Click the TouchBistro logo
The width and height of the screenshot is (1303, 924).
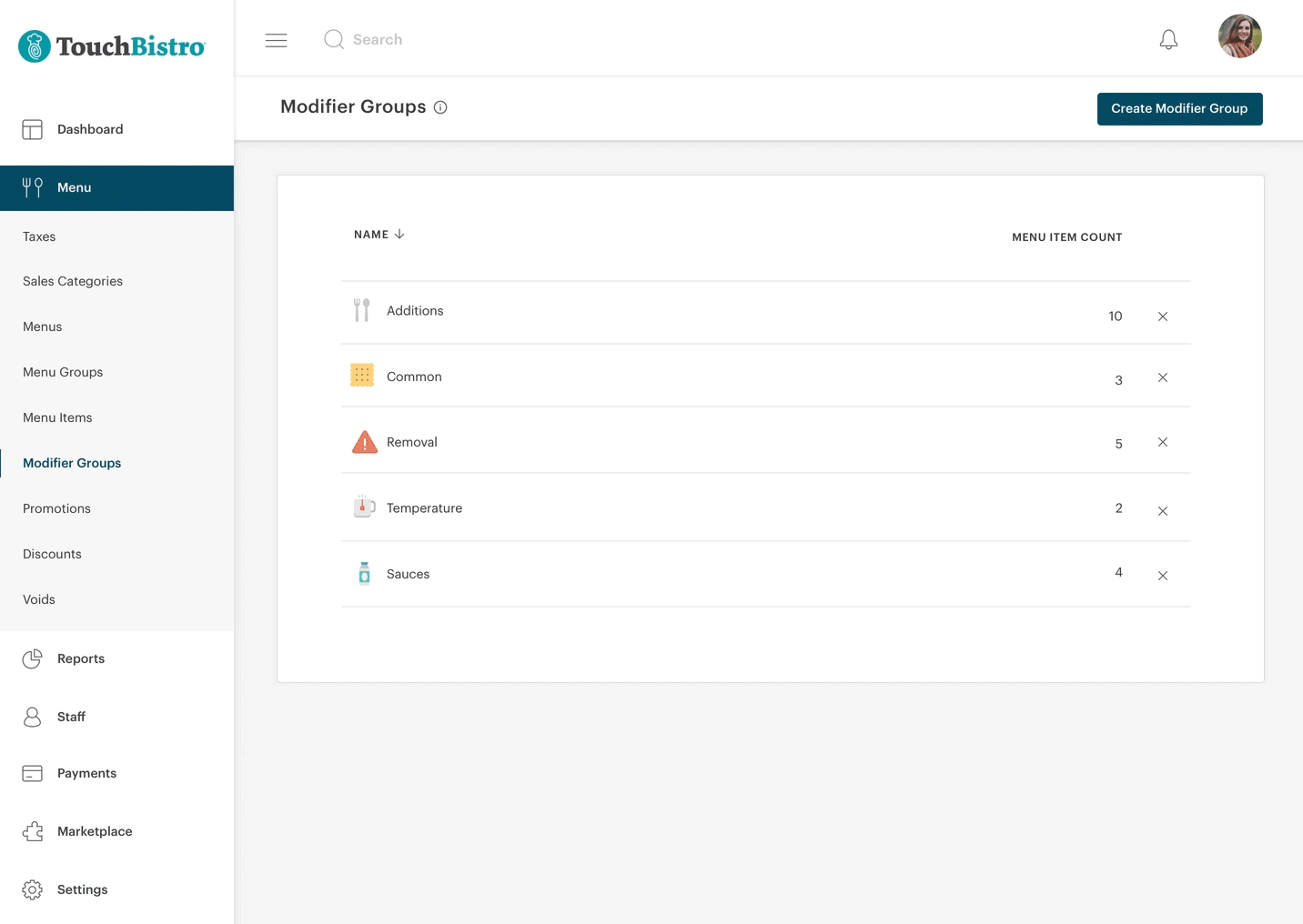(112, 46)
